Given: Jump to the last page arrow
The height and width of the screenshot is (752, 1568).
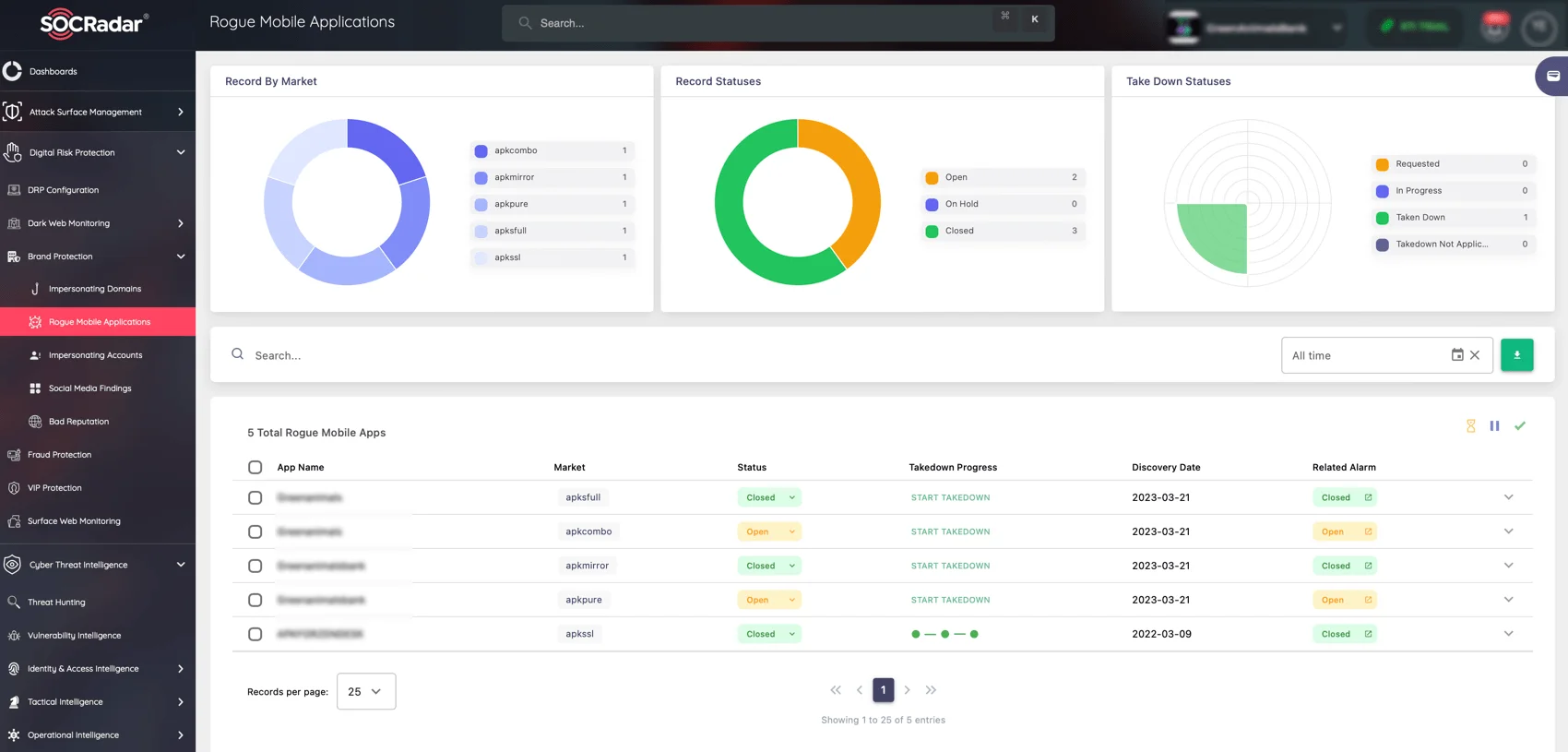Looking at the screenshot, I should pos(931,690).
